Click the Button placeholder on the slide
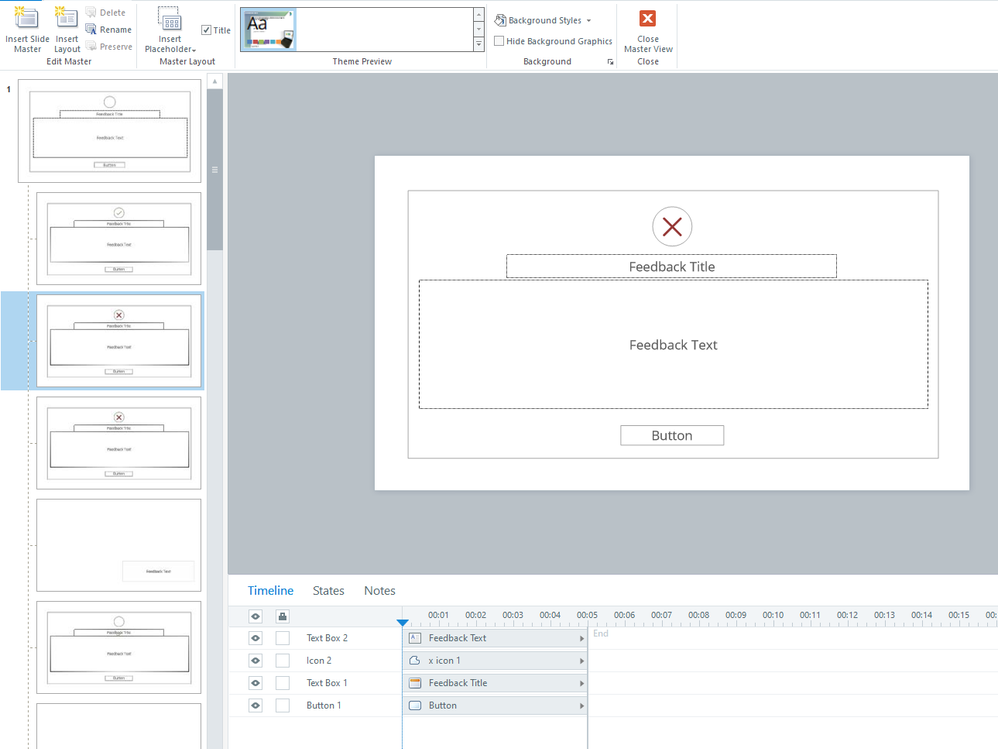 pos(671,436)
